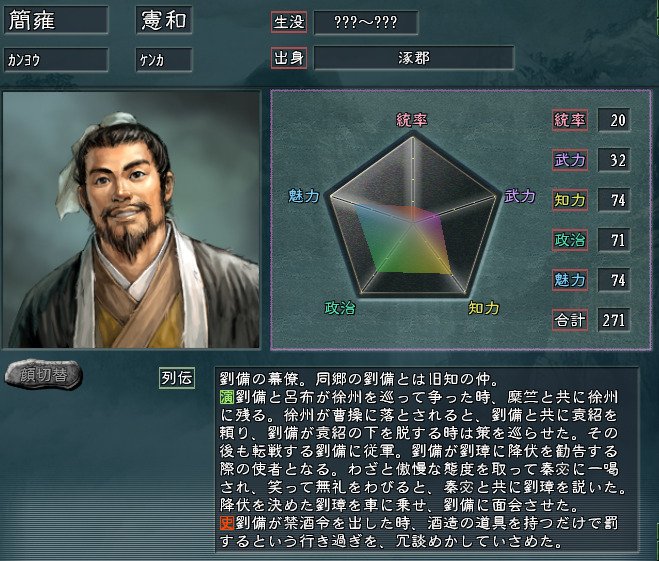Select the 政治 stat label in list
The height and width of the screenshot is (561, 659).
pyautogui.click(x=570, y=240)
